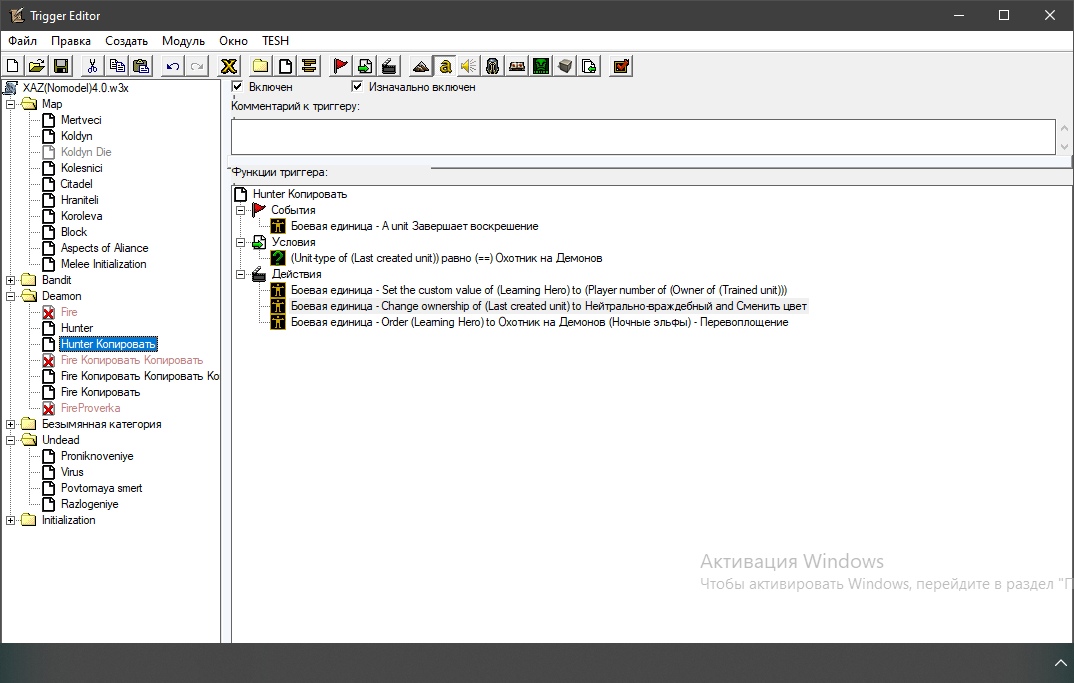The image size is (1074, 683).
Task: Select the Unit-type equals Охотник на Демонов condition
Action: (x=446, y=258)
